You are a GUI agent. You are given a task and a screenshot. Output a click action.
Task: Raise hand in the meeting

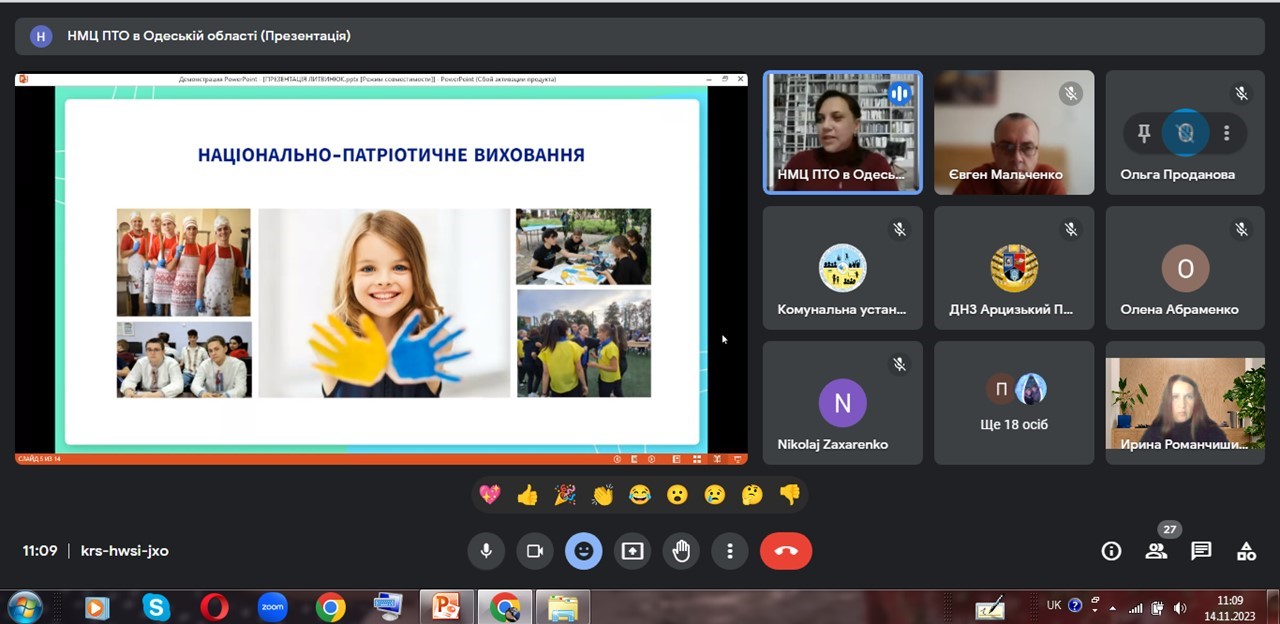[681, 551]
